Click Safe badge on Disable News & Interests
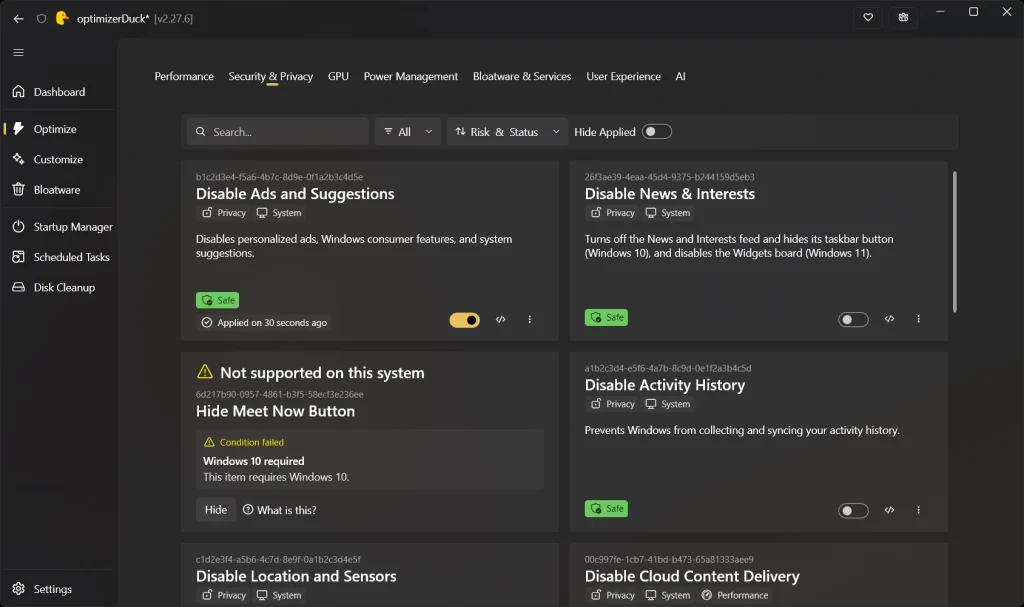 [606, 318]
